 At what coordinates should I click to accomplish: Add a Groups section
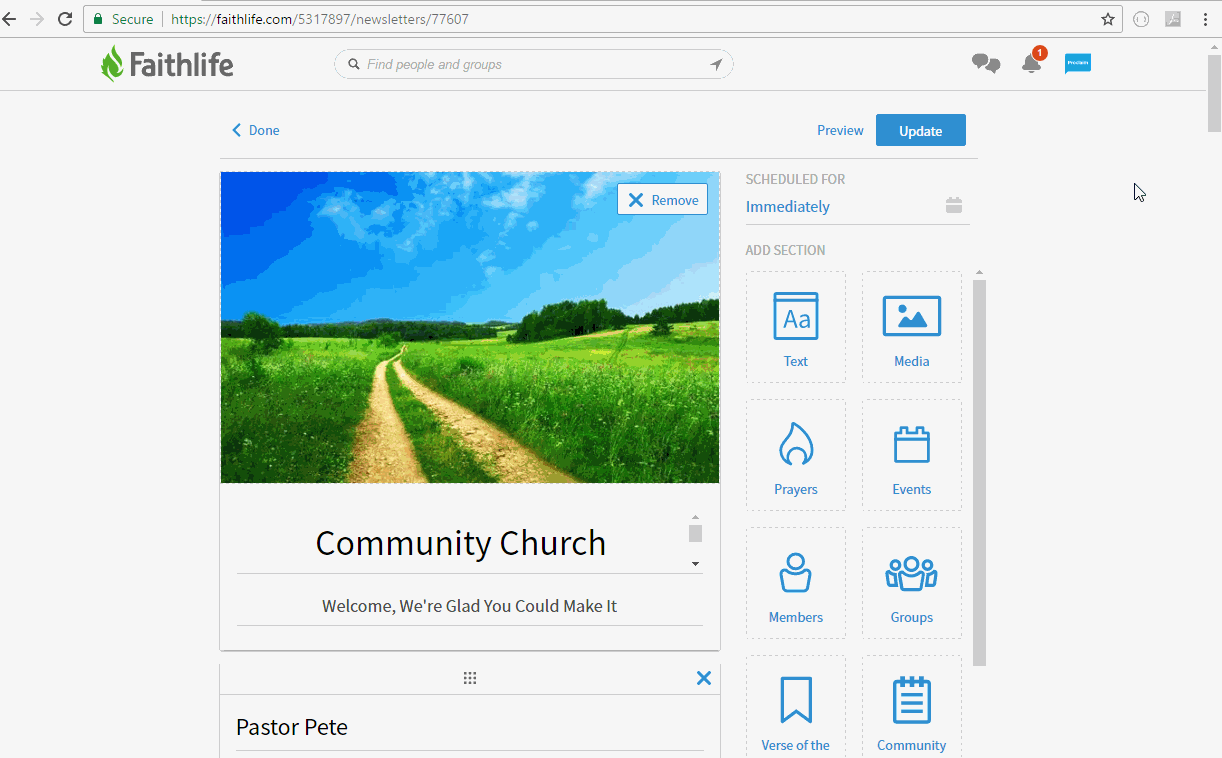point(912,583)
